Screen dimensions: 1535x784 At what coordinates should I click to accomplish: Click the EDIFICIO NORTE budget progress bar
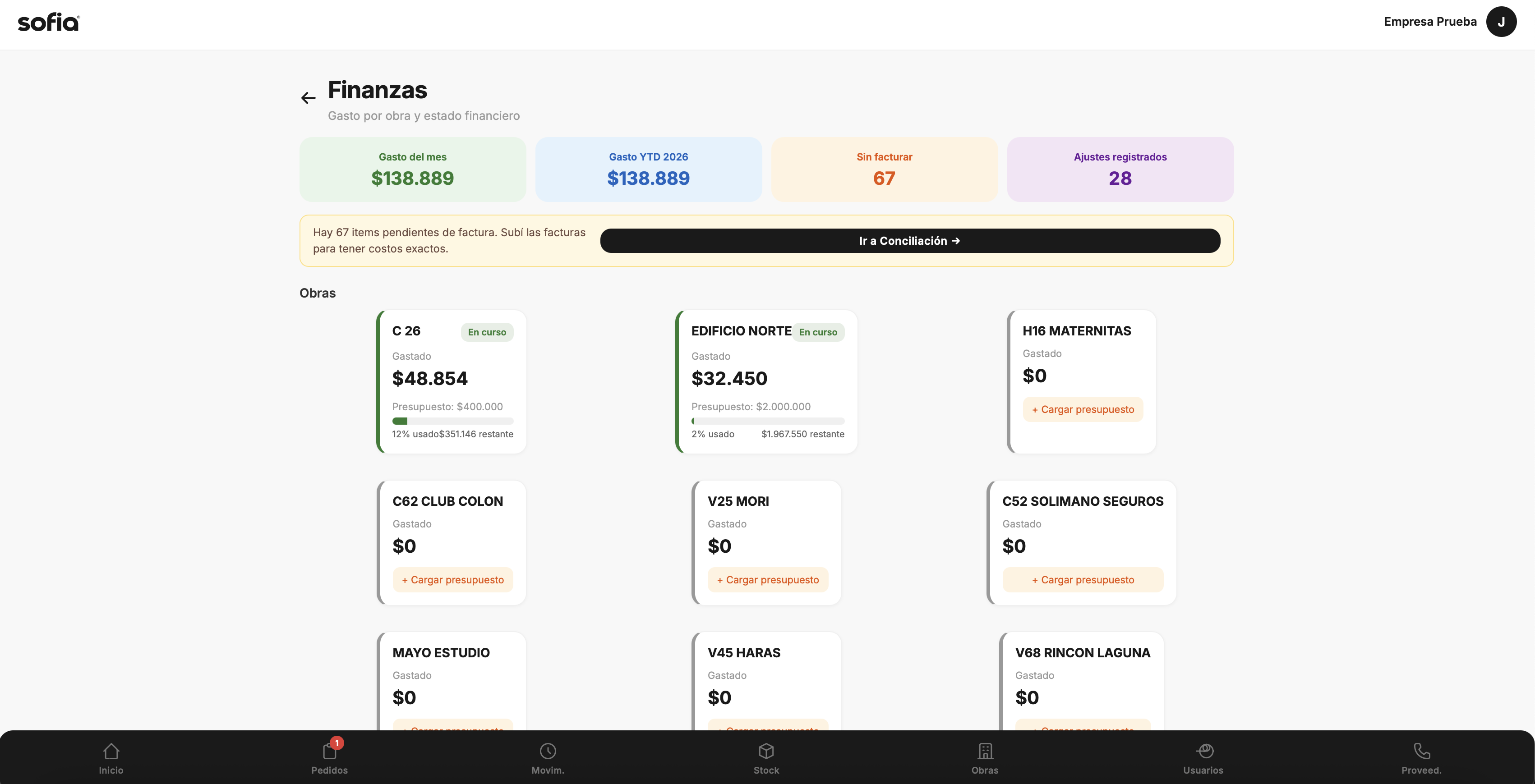768,421
